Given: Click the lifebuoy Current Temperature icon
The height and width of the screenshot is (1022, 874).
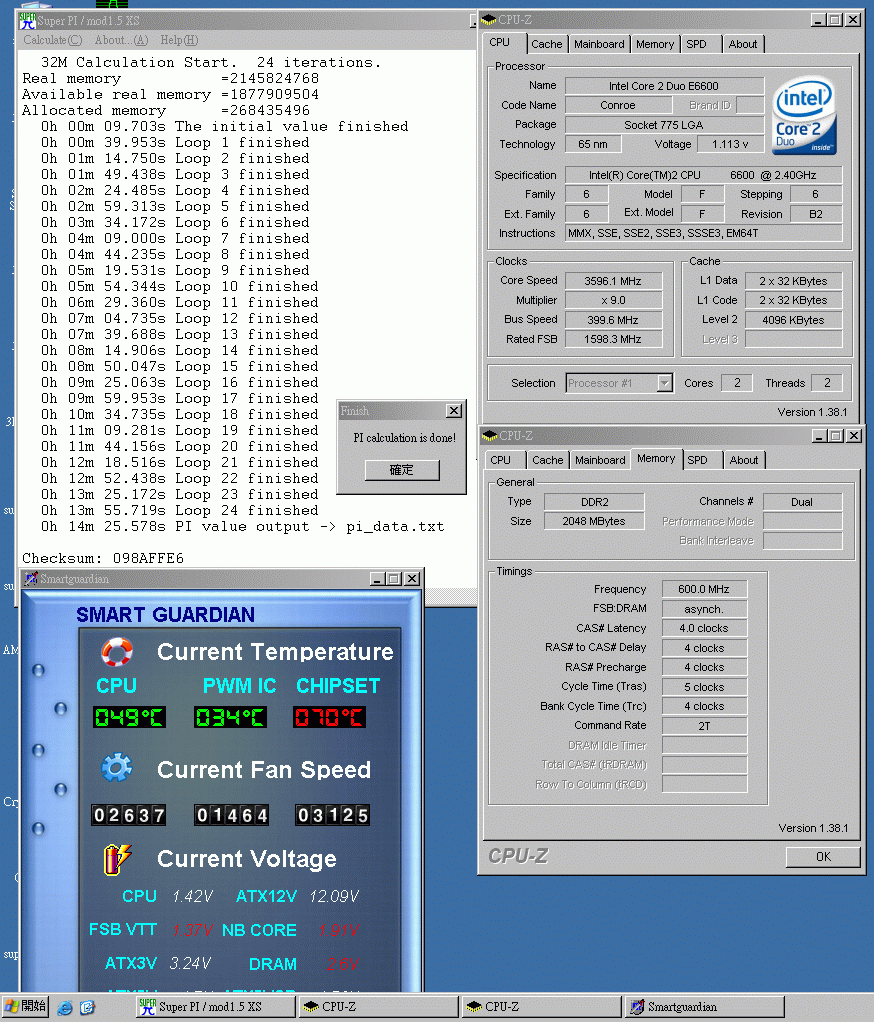Looking at the screenshot, I should point(117,652).
